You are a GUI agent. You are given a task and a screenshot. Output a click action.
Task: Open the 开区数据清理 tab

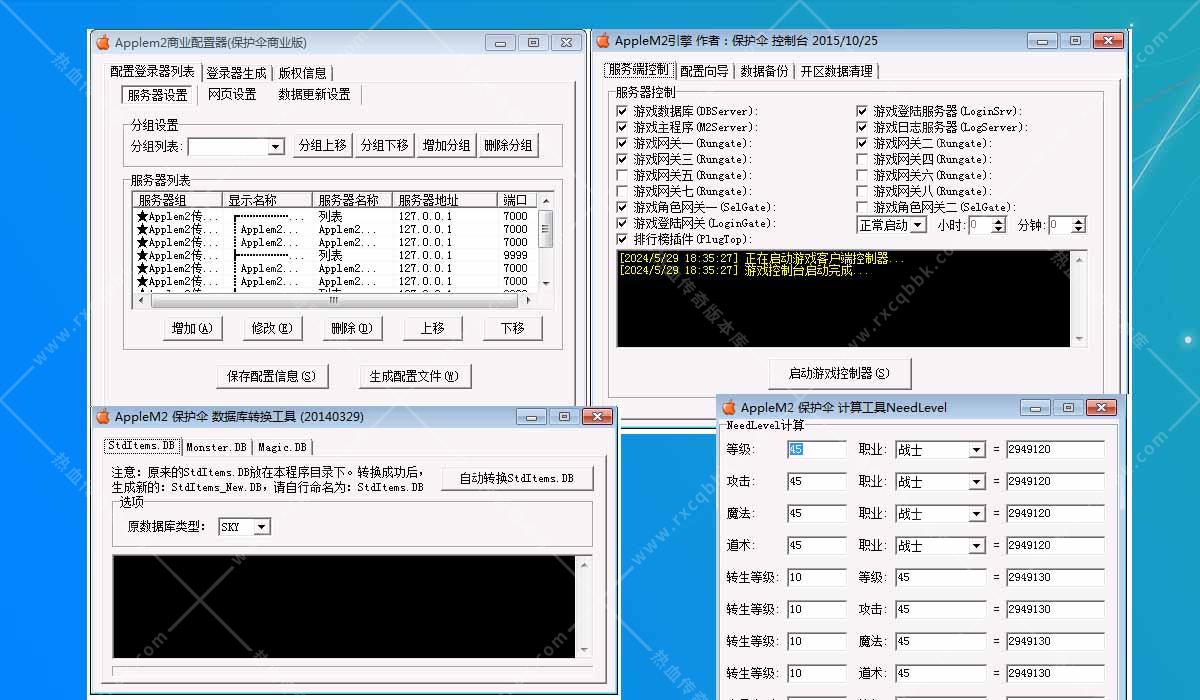click(x=837, y=71)
